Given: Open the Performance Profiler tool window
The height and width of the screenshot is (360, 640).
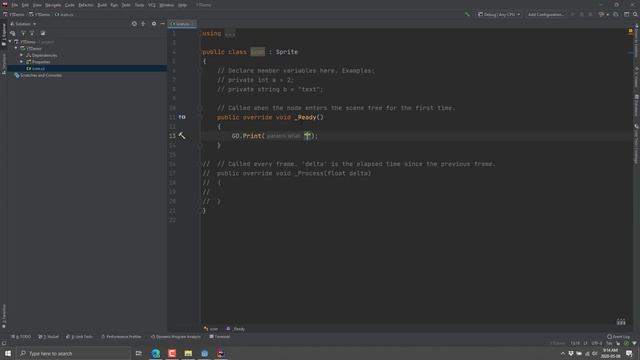Looking at the screenshot, I should (x=121, y=337).
